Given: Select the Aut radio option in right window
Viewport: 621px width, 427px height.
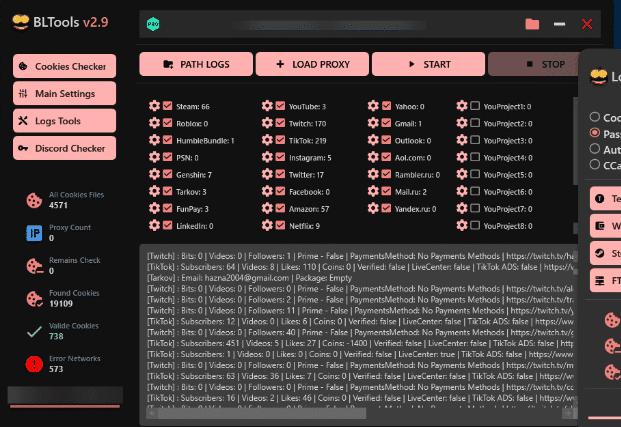Looking at the screenshot, I should (x=594, y=149).
